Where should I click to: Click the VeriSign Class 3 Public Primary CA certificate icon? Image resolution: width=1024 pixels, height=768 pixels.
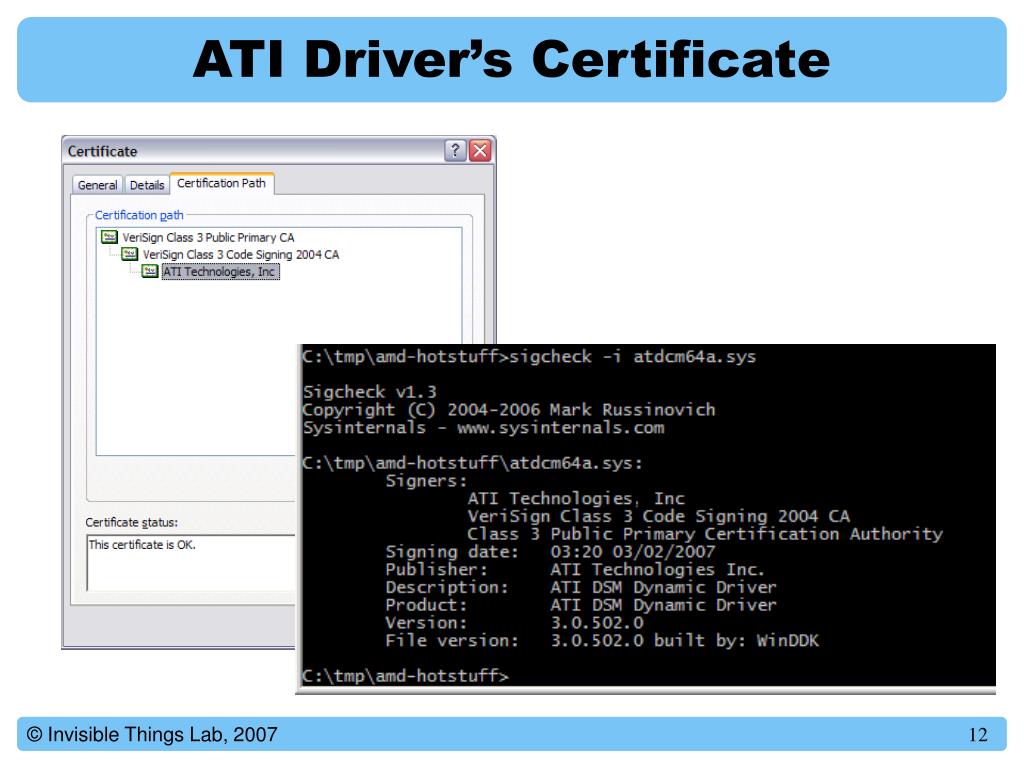pyautogui.click(x=109, y=237)
